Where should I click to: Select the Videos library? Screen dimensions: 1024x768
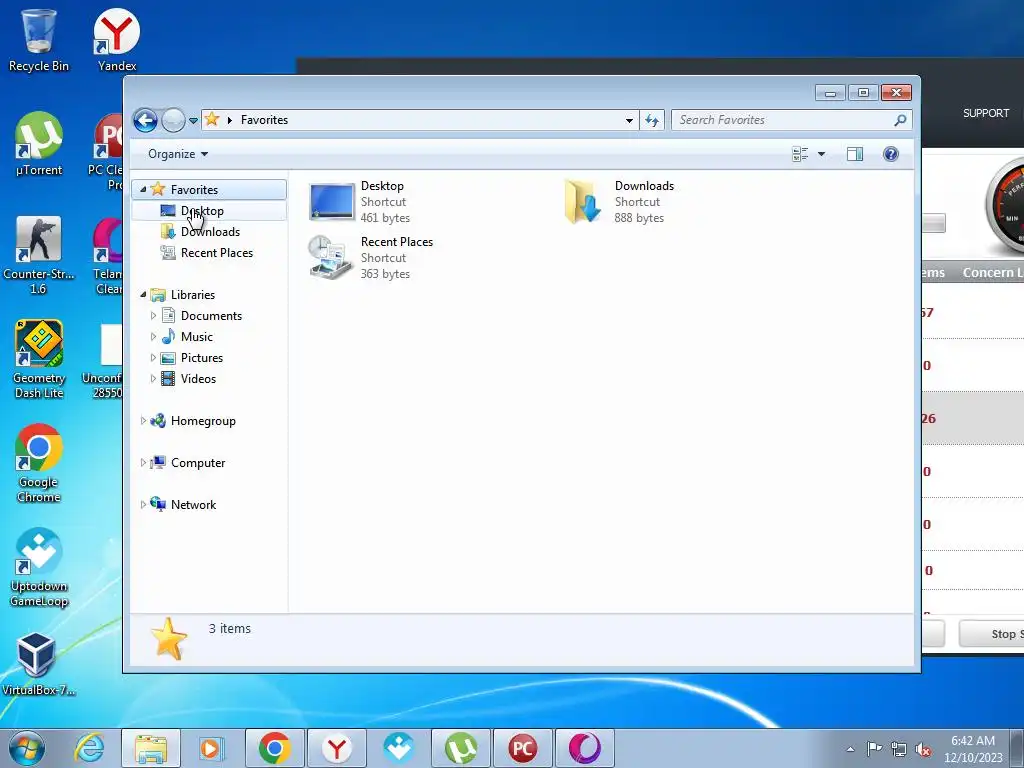[198, 379]
